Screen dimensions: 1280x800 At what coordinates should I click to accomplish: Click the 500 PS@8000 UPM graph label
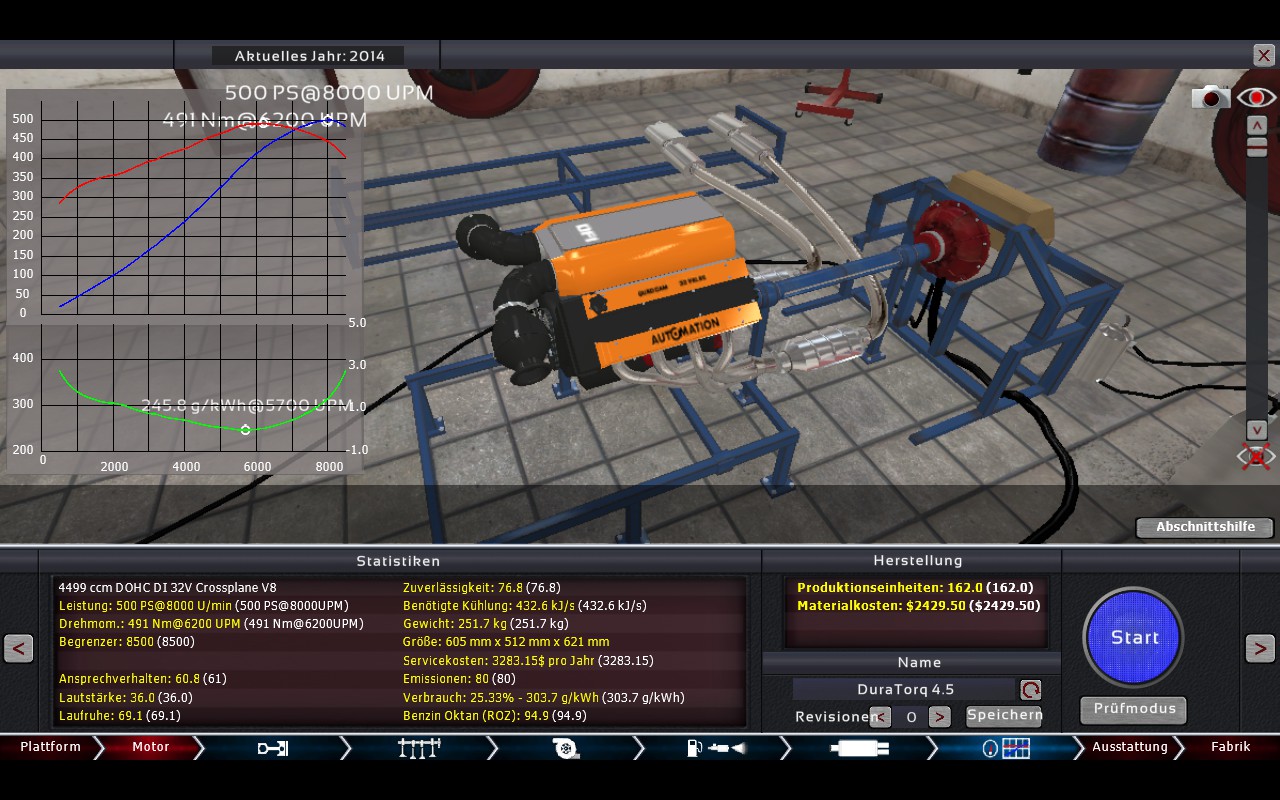[329, 93]
